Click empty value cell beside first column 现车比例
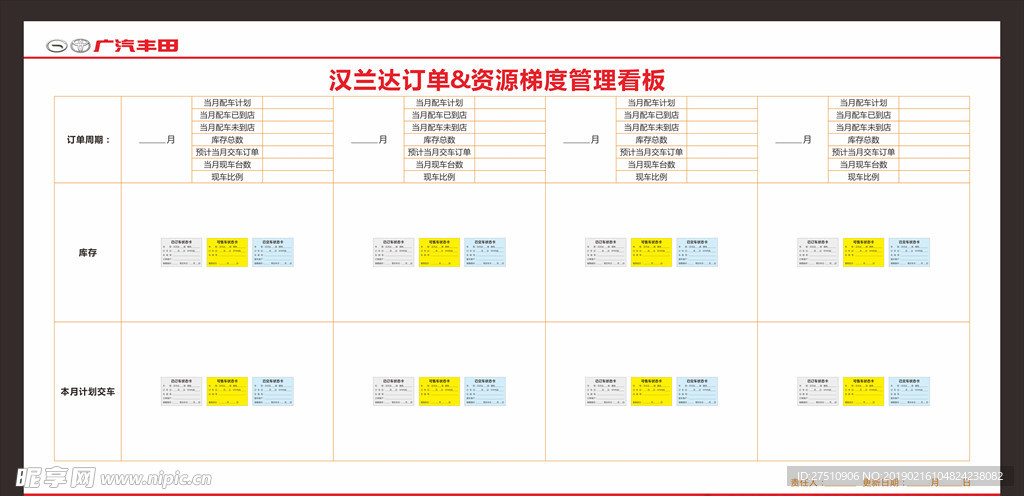 [x=298, y=177]
